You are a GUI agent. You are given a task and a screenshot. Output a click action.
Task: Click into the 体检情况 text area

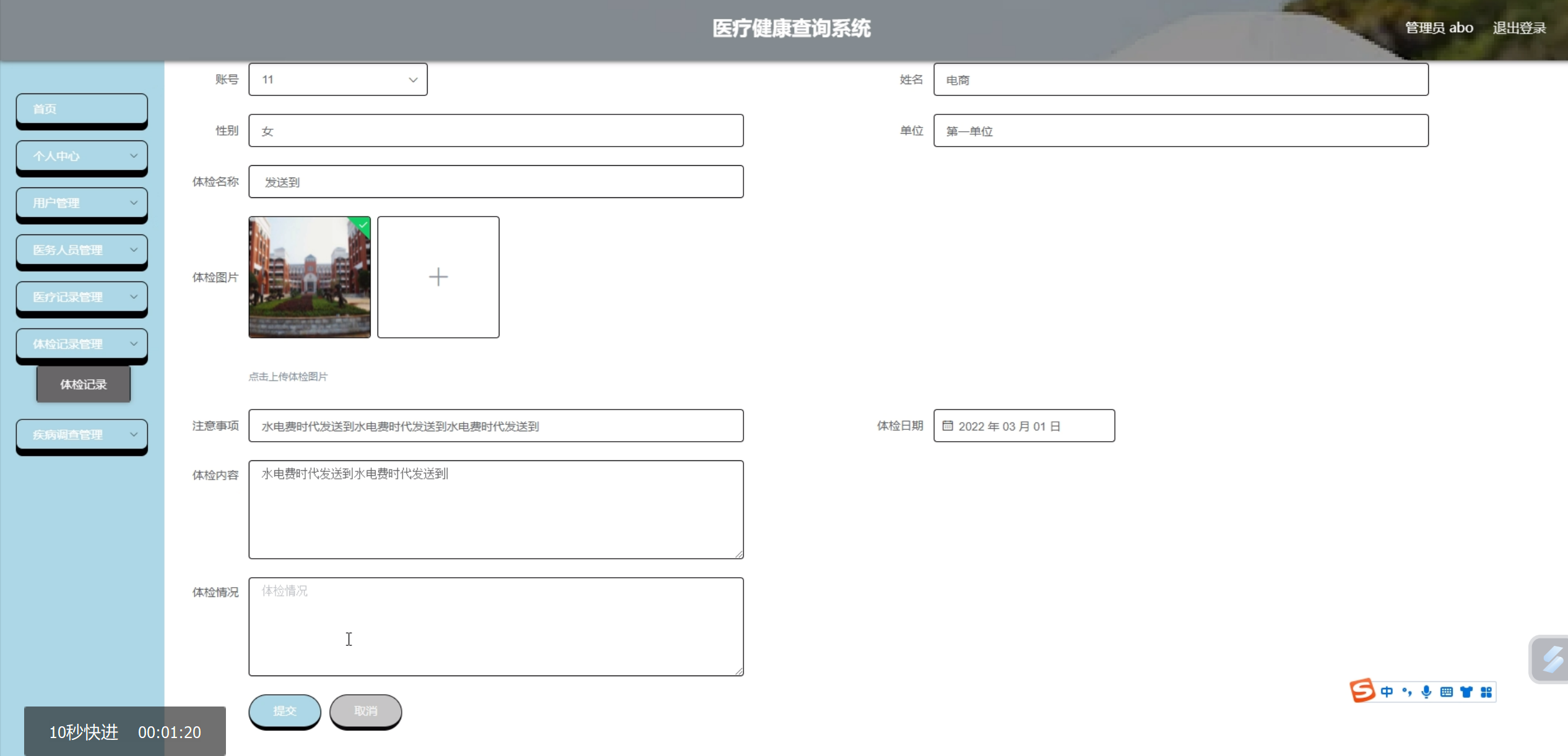[x=495, y=626]
